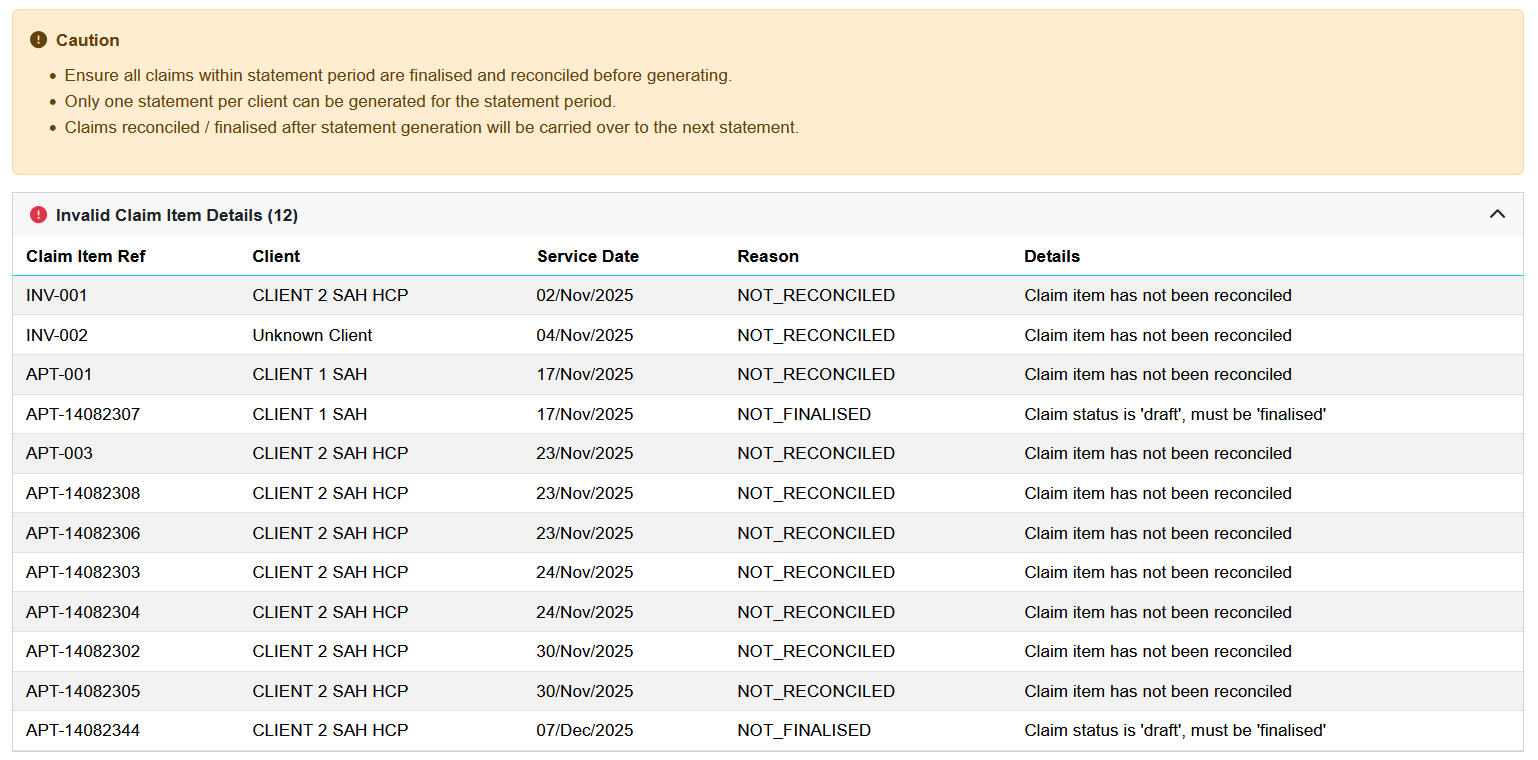Viewport: 1538px width, 760px height.
Task: Click claim item APT-14082308
Action: pyautogui.click(x=83, y=493)
